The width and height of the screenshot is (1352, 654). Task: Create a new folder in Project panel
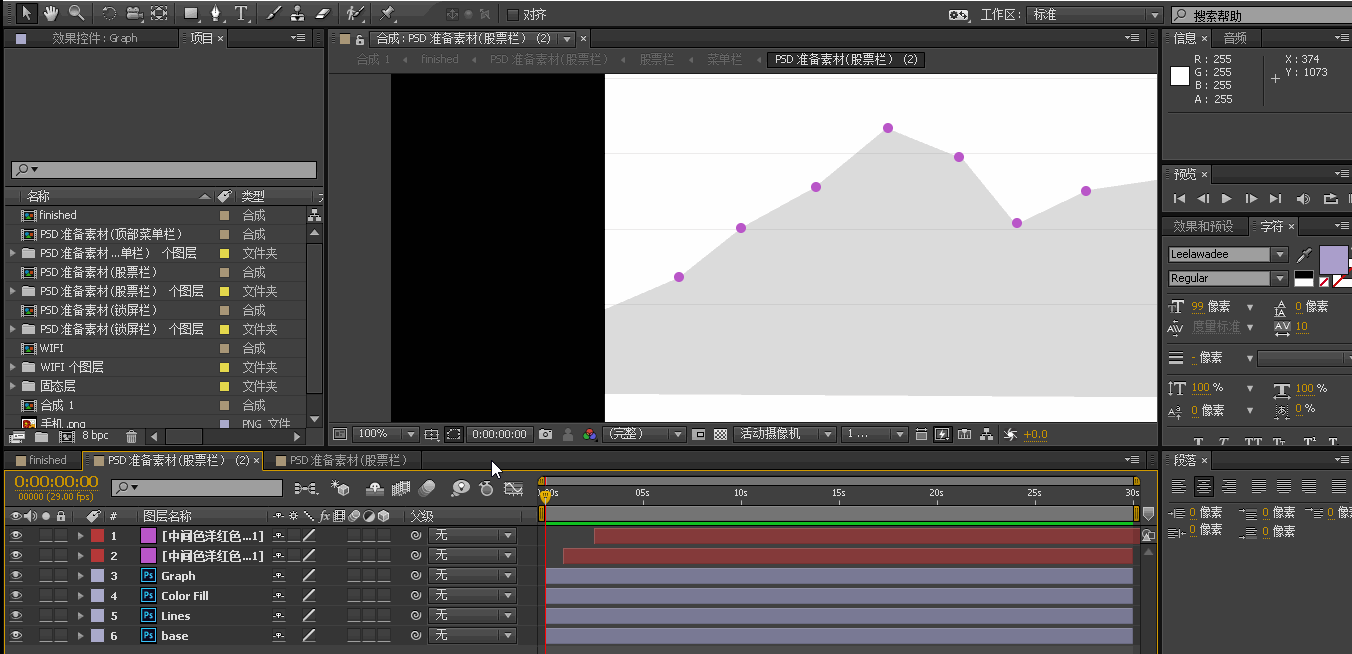[x=41, y=436]
